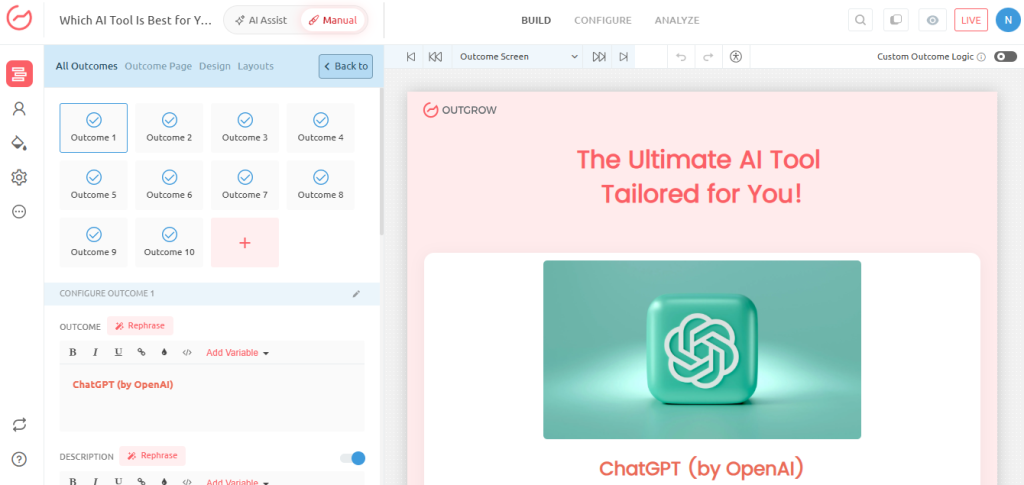Go to previous screen double-arrow icon

[436, 57]
